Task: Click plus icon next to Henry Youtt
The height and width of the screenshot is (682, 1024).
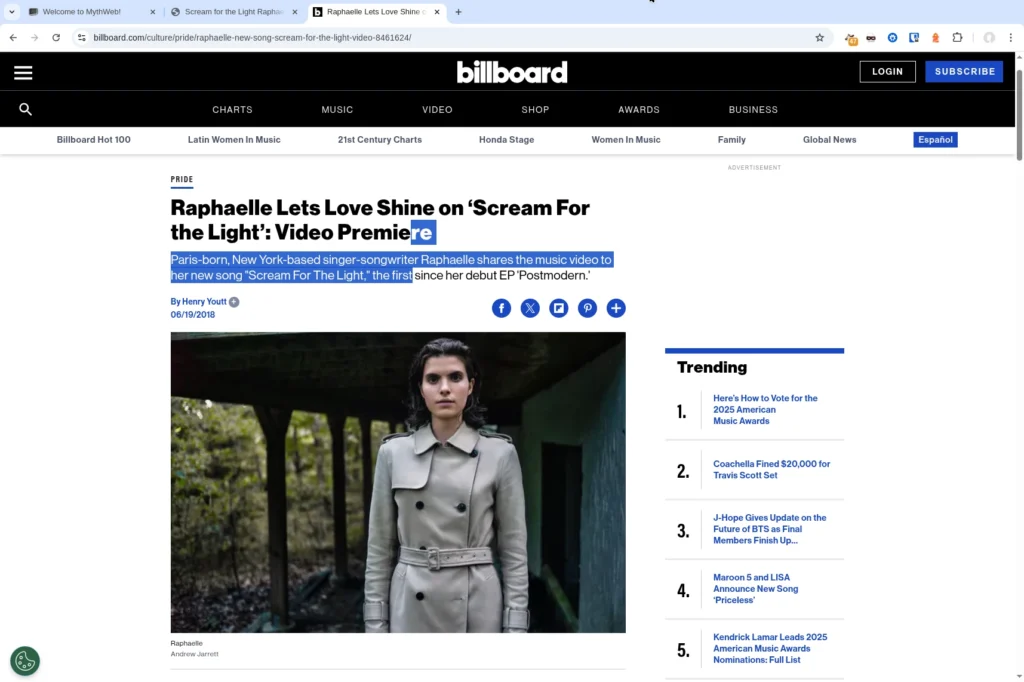Action: tap(234, 302)
